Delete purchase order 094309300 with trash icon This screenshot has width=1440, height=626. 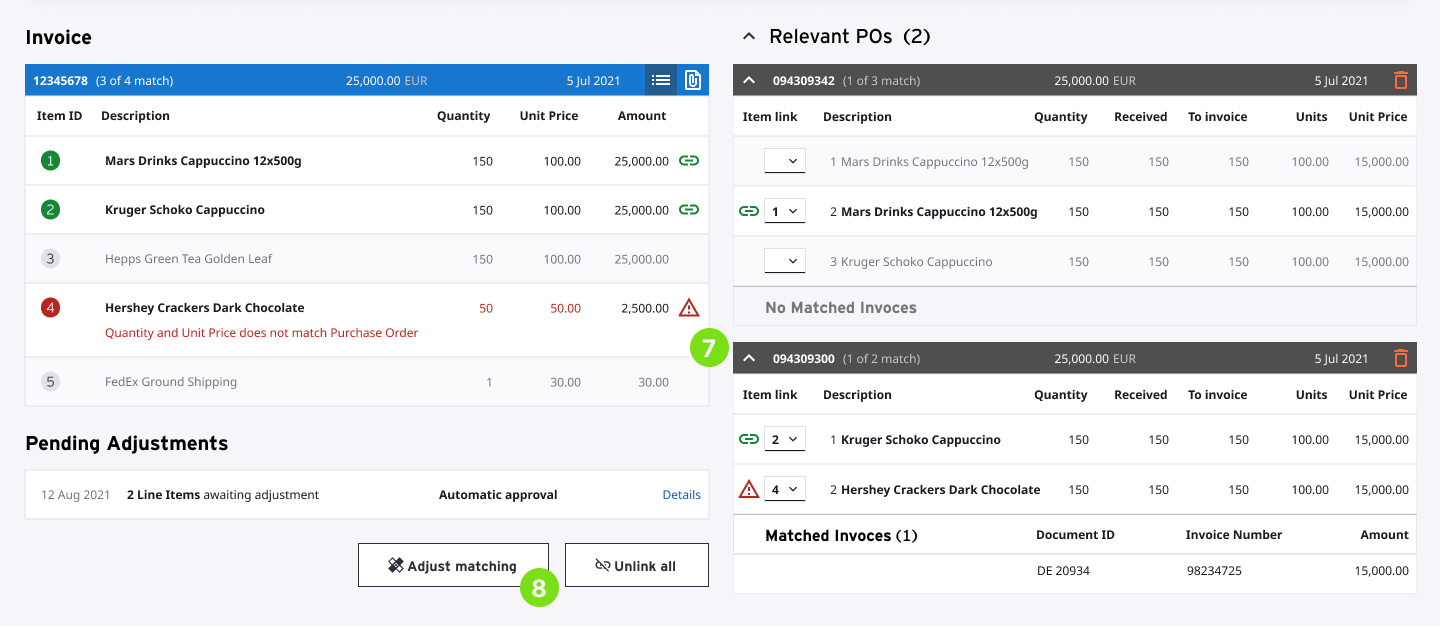[1400, 358]
